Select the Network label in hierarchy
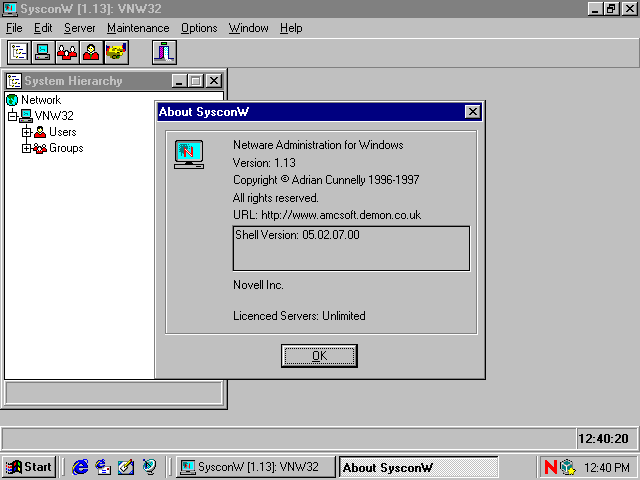Viewport: 640px width, 480px height. pos(41,100)
